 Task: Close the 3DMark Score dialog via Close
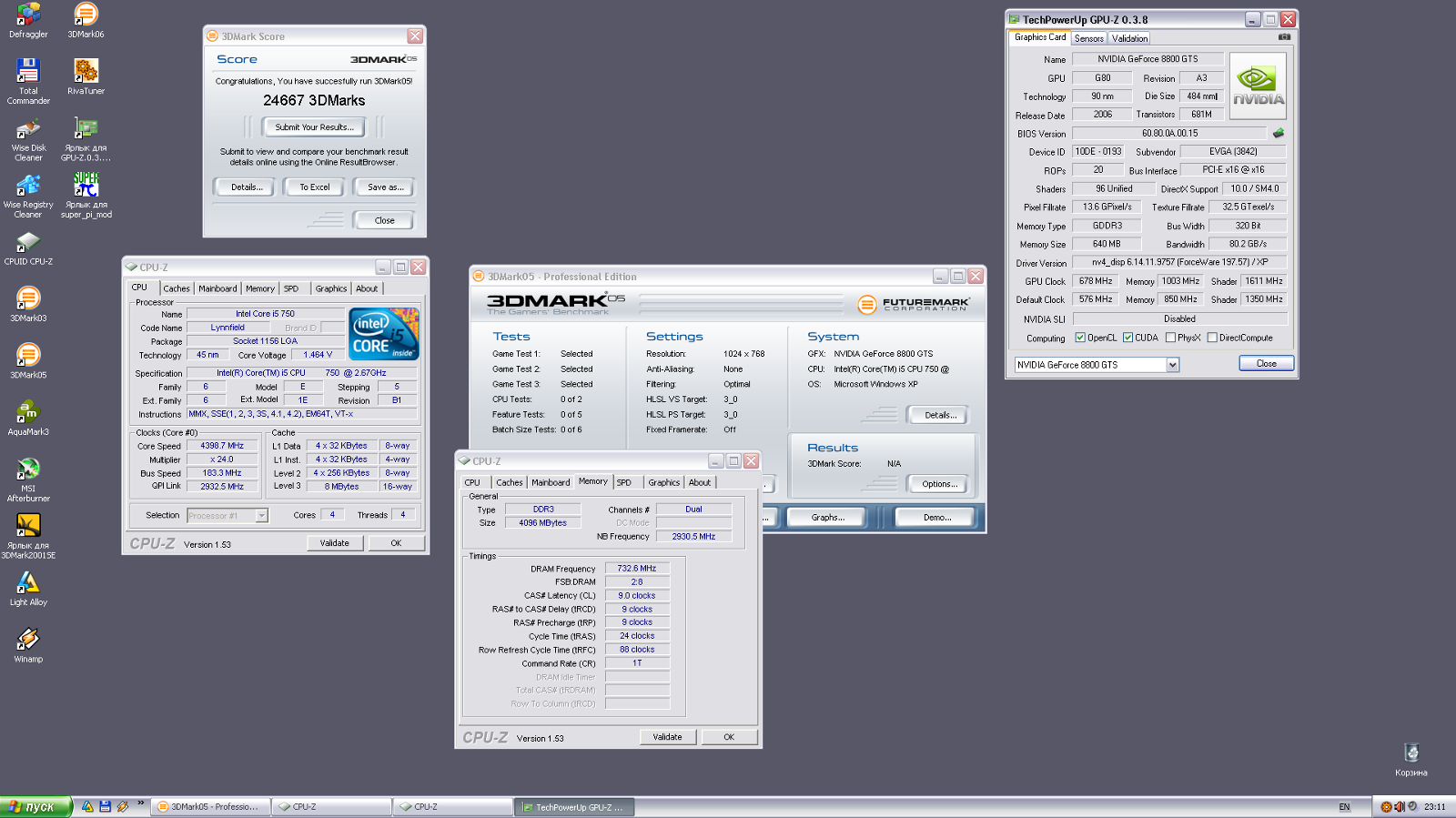tap(384, 220)
